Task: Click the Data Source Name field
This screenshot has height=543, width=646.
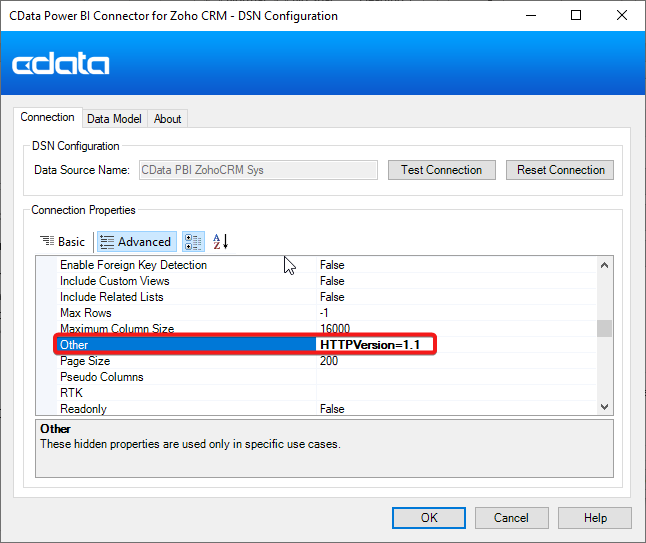Action: [258, 170]
